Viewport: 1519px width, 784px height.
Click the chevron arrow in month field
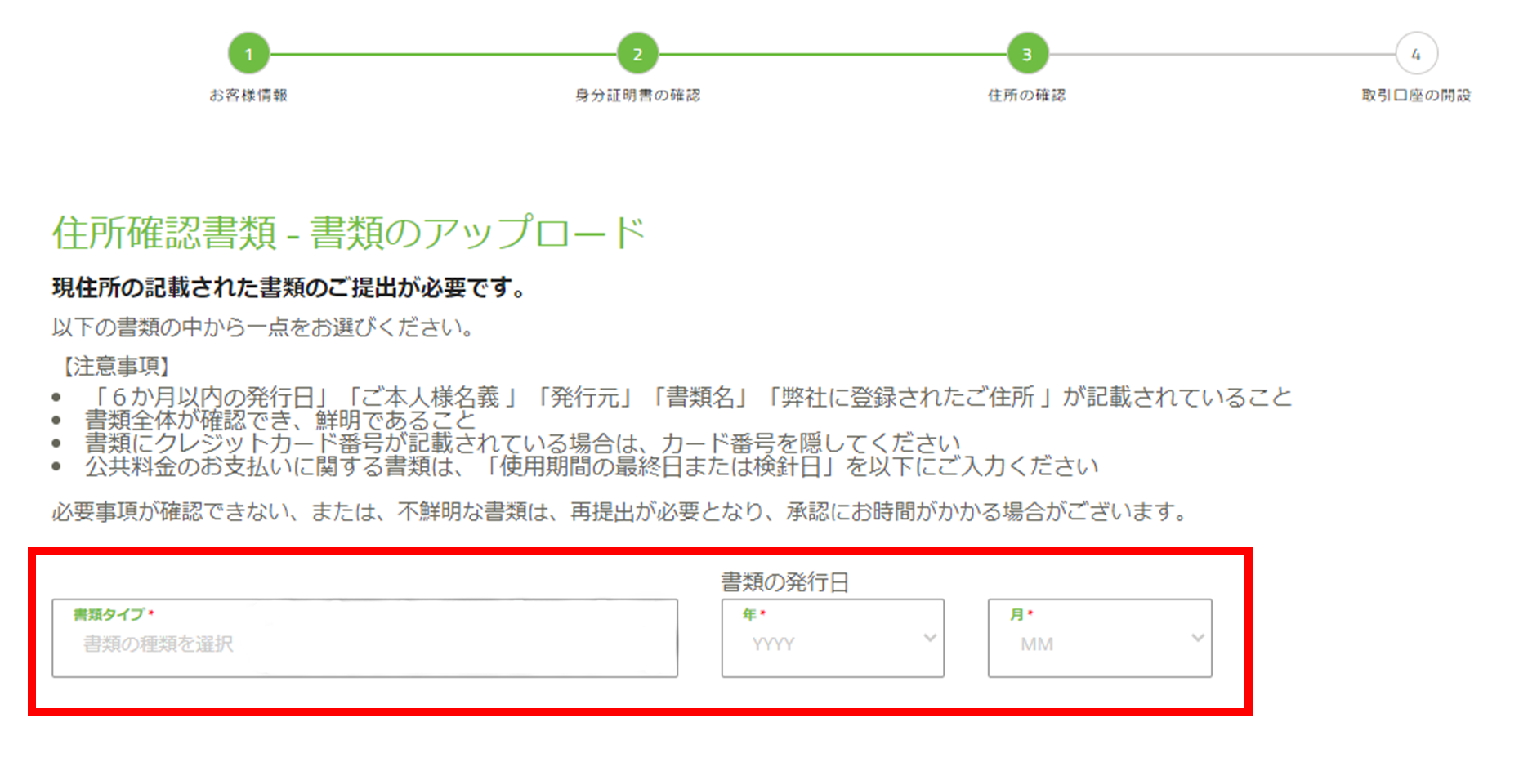point(1197,638)
